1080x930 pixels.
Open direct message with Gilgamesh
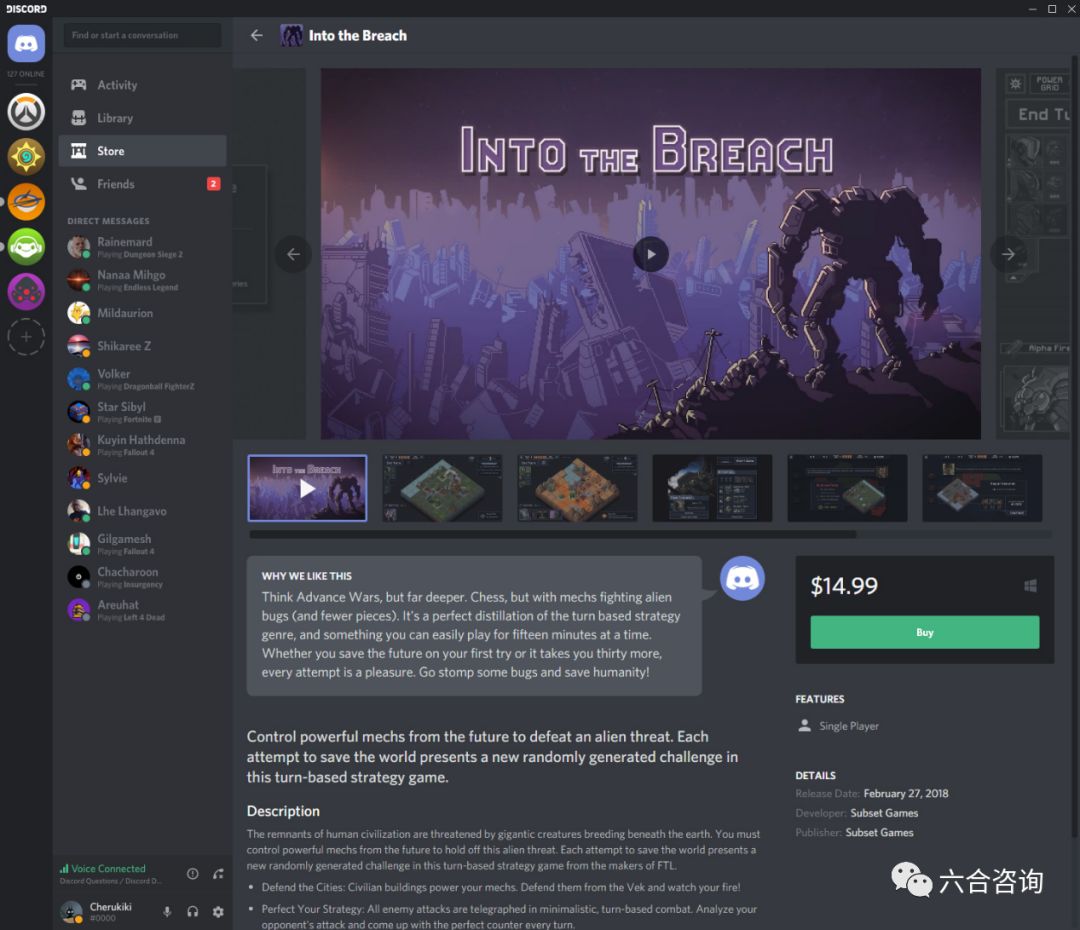click(143, 544)
